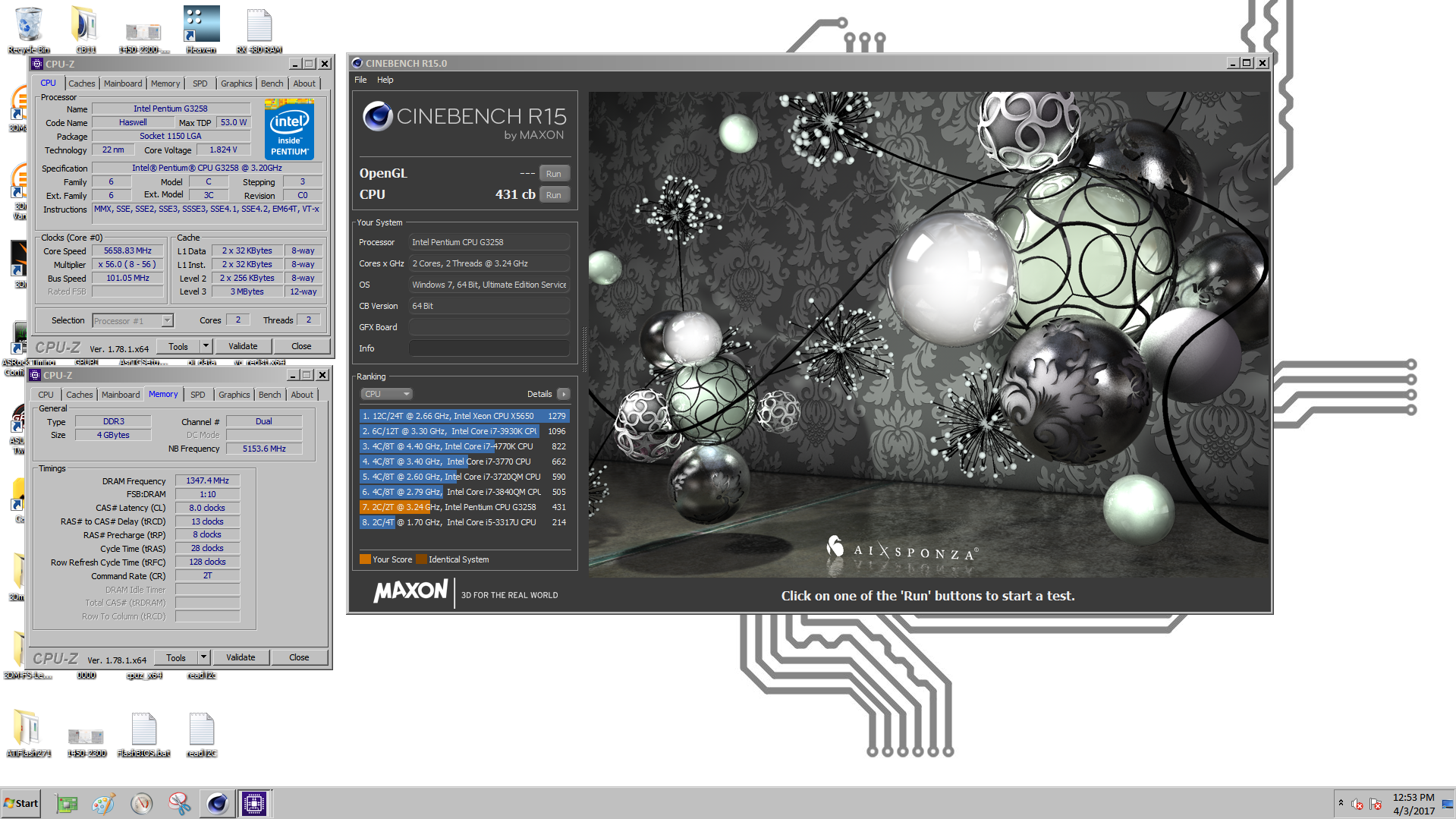This screenshot has width=1456, height=819.
Task: Open the Recycle Bin desktop icon
Action: click(x=28, y=29)
